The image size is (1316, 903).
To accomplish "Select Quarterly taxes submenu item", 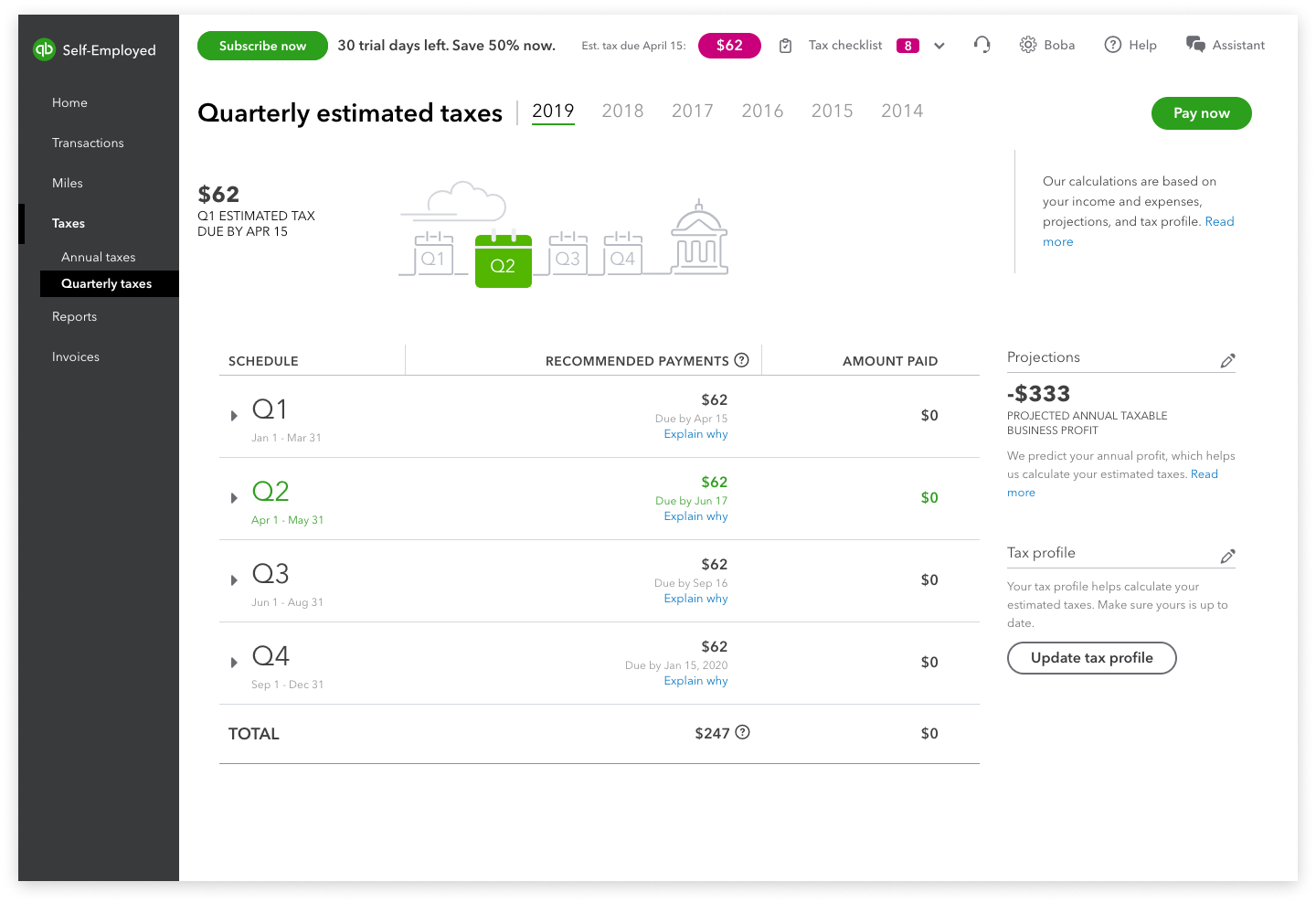I will coord(110,283).
